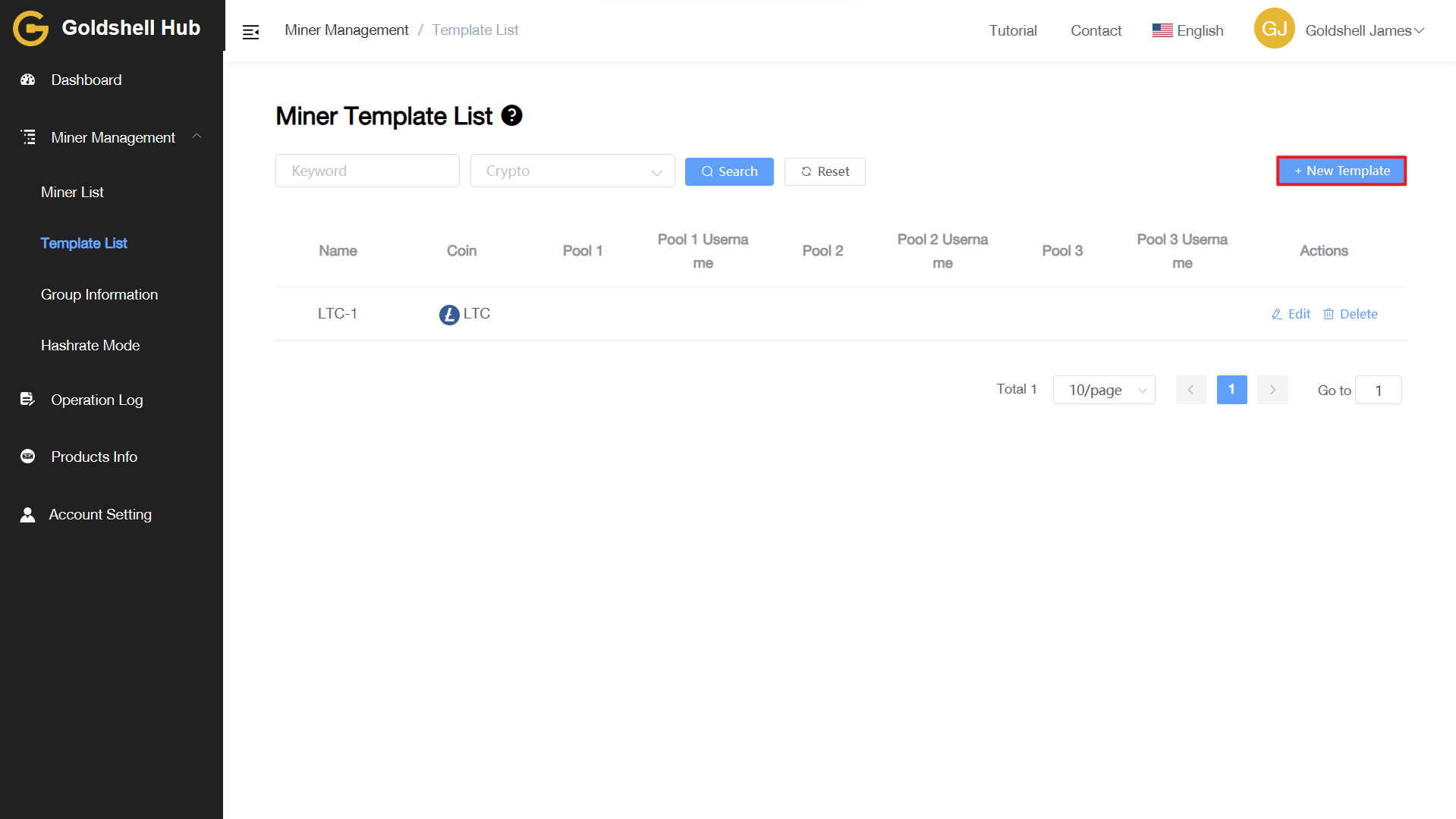Open the help question mark icon

(512, 115)
